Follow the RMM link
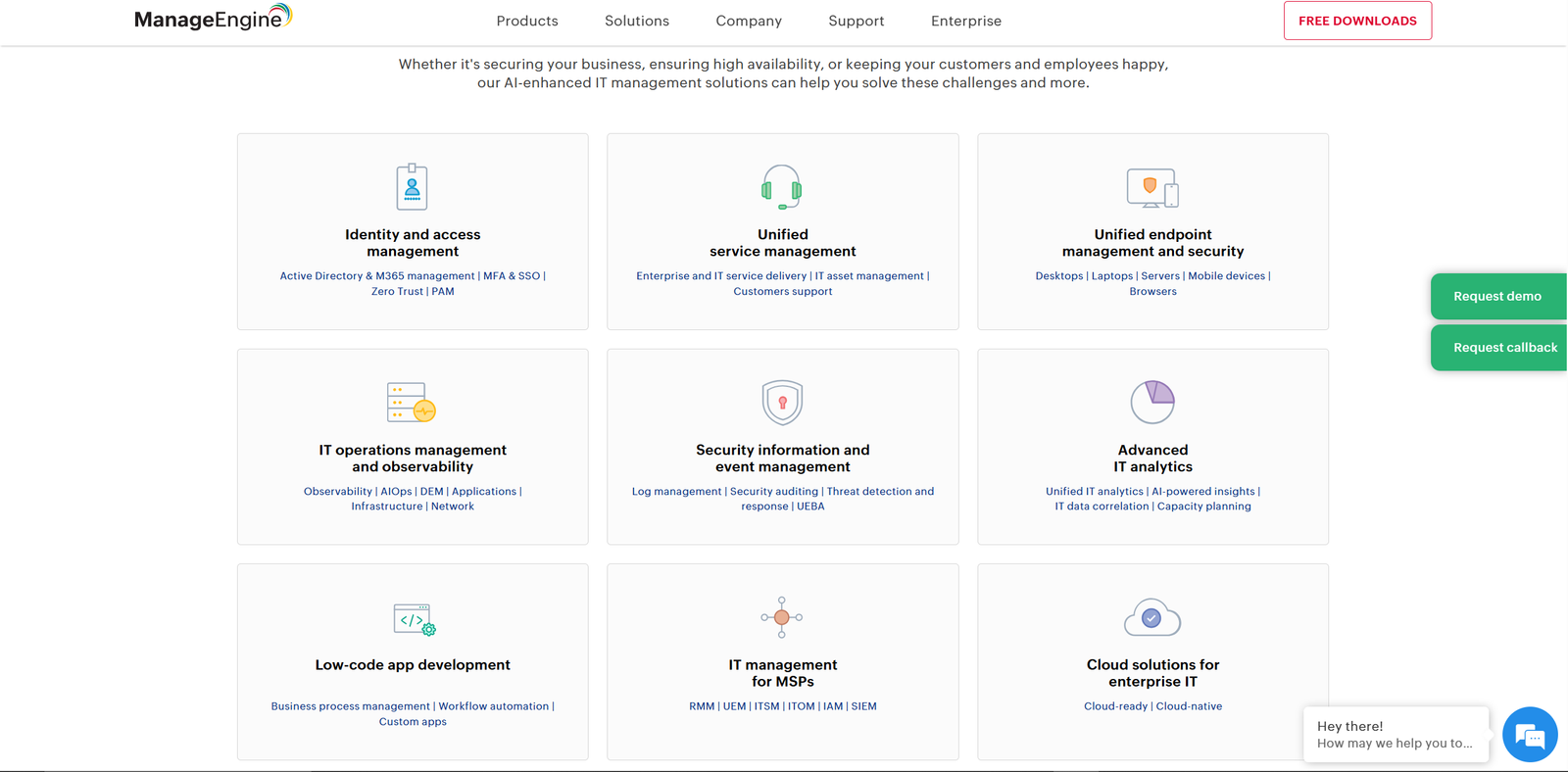The height and width of the screenshot is (772, 1568). [702, 706]
